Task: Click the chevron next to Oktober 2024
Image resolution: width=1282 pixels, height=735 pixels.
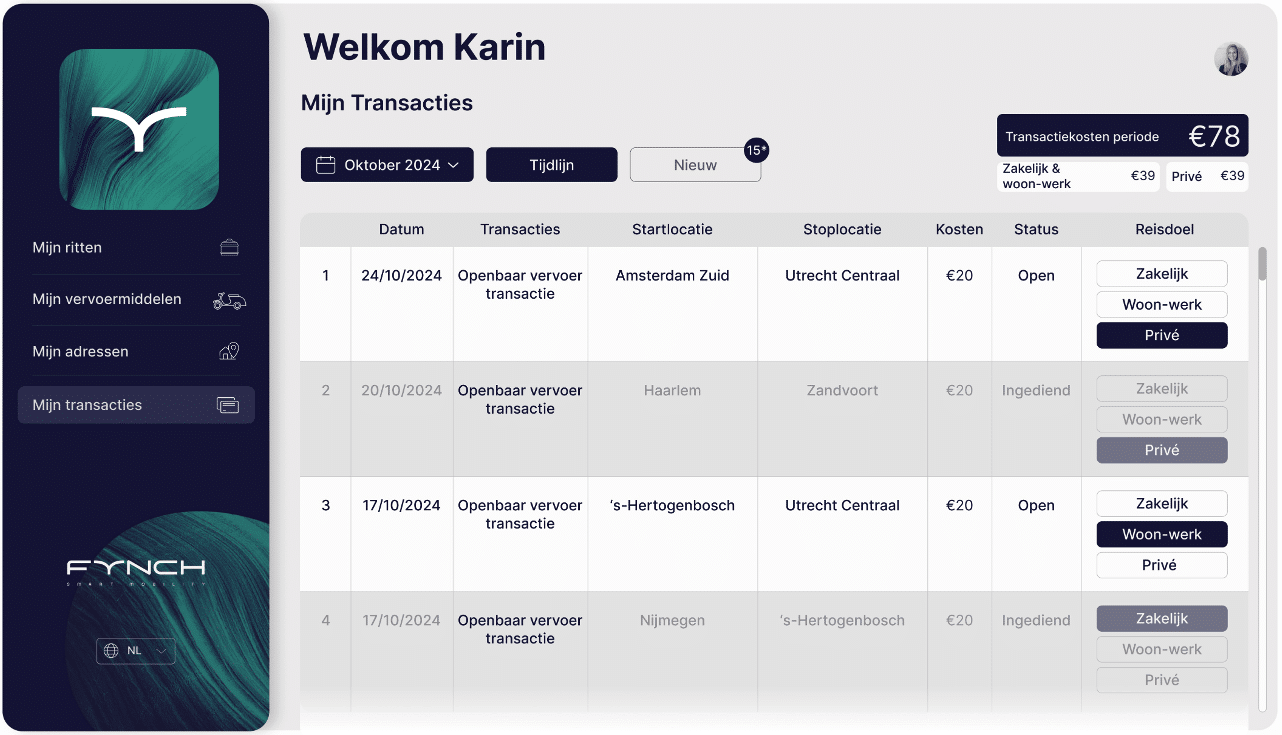Action: [x=453, y=165]
